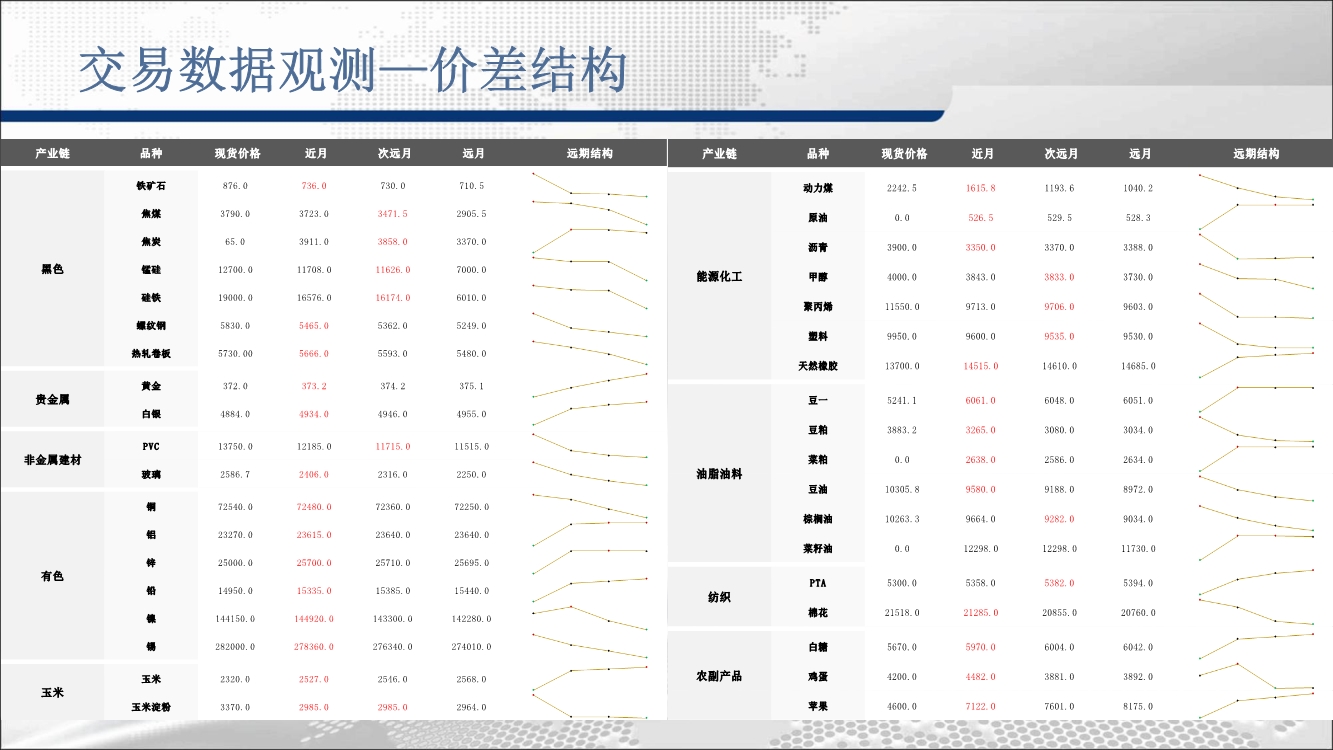
Task: Click 铜 near-month value 72480.0
Action: point(314,507)
